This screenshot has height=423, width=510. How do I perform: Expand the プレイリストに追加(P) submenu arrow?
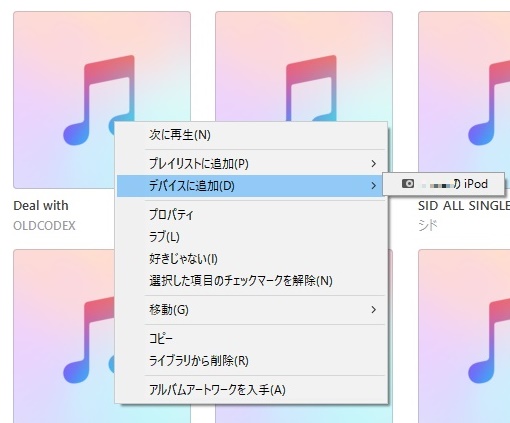[x=374, y=164]
